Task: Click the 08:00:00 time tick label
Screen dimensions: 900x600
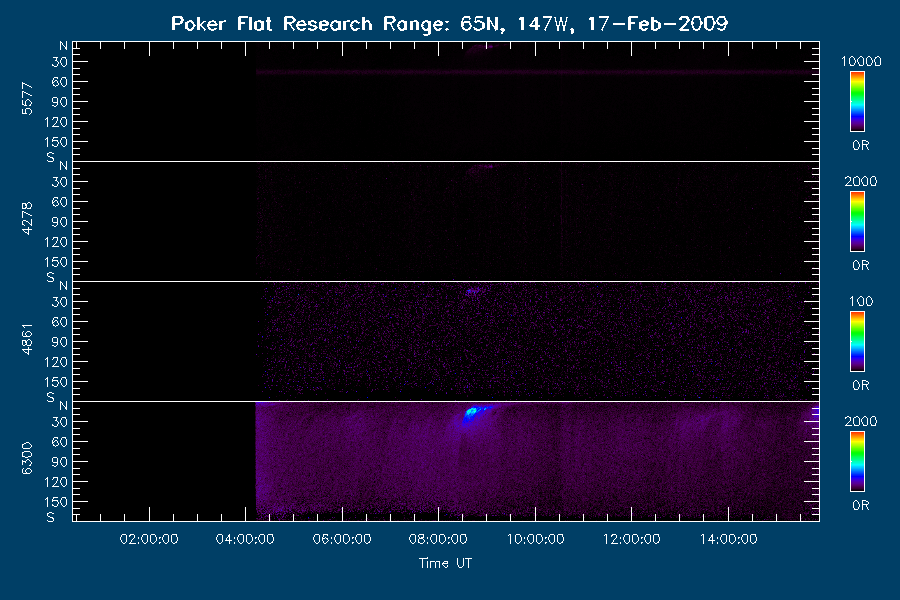Action: 438,539
